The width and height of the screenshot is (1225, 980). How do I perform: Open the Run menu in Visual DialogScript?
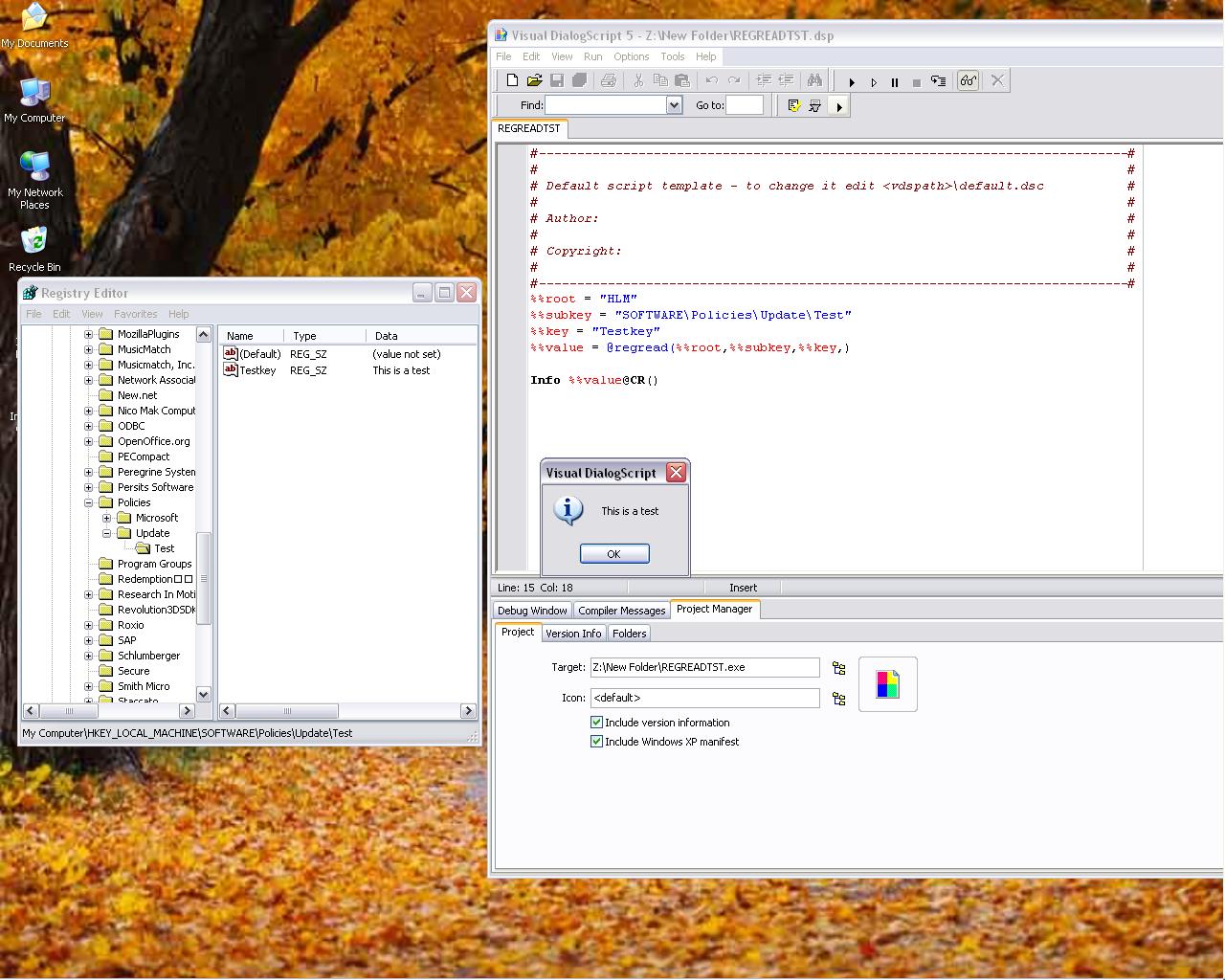click(x=593, y=56)
